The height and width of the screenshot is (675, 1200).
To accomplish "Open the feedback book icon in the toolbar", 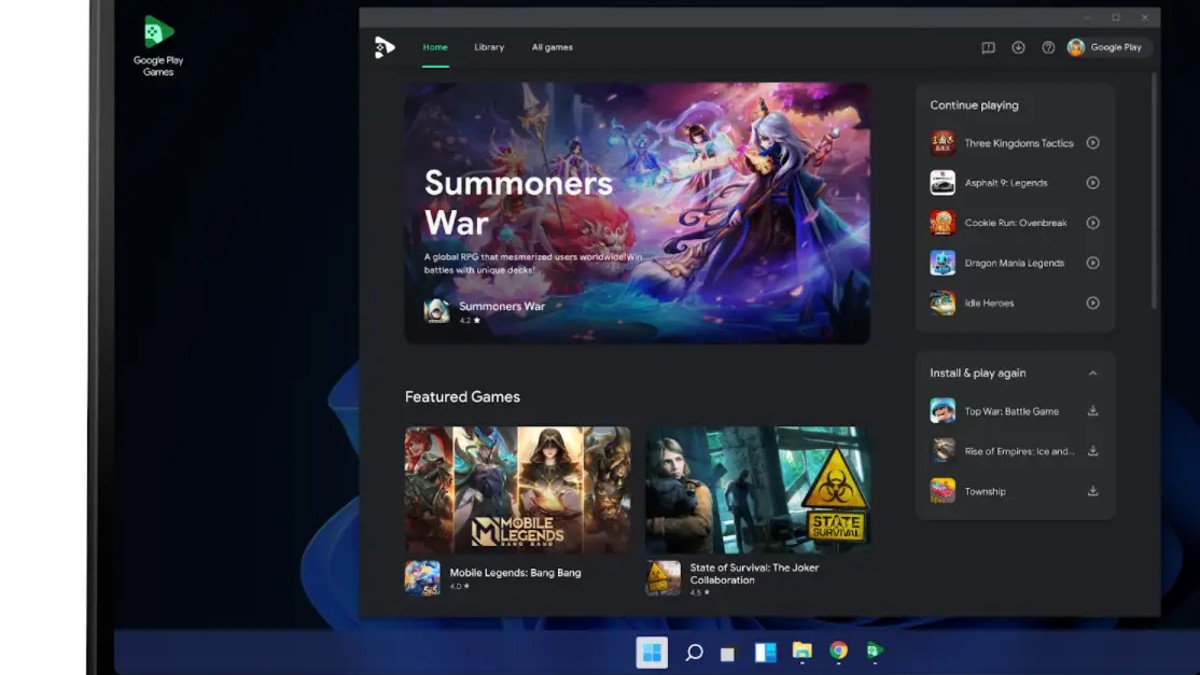I will pos(989,47).
